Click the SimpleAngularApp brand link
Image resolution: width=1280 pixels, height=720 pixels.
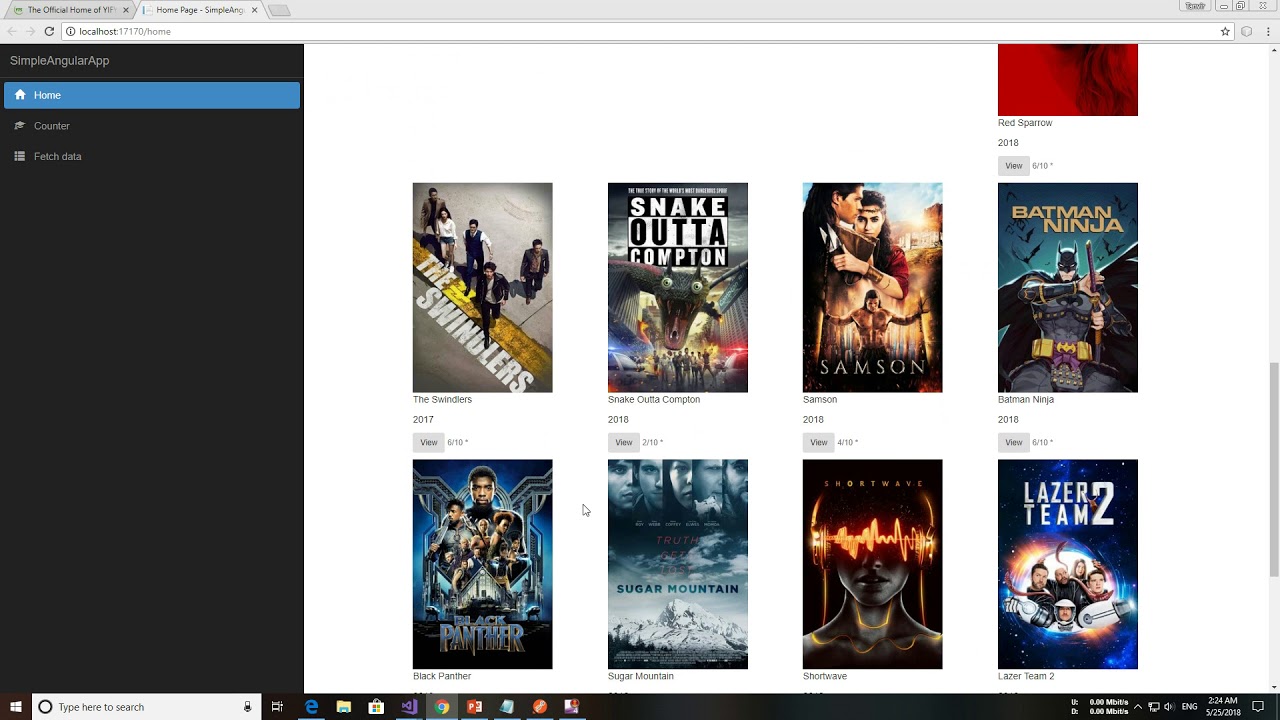pos(59,60)
